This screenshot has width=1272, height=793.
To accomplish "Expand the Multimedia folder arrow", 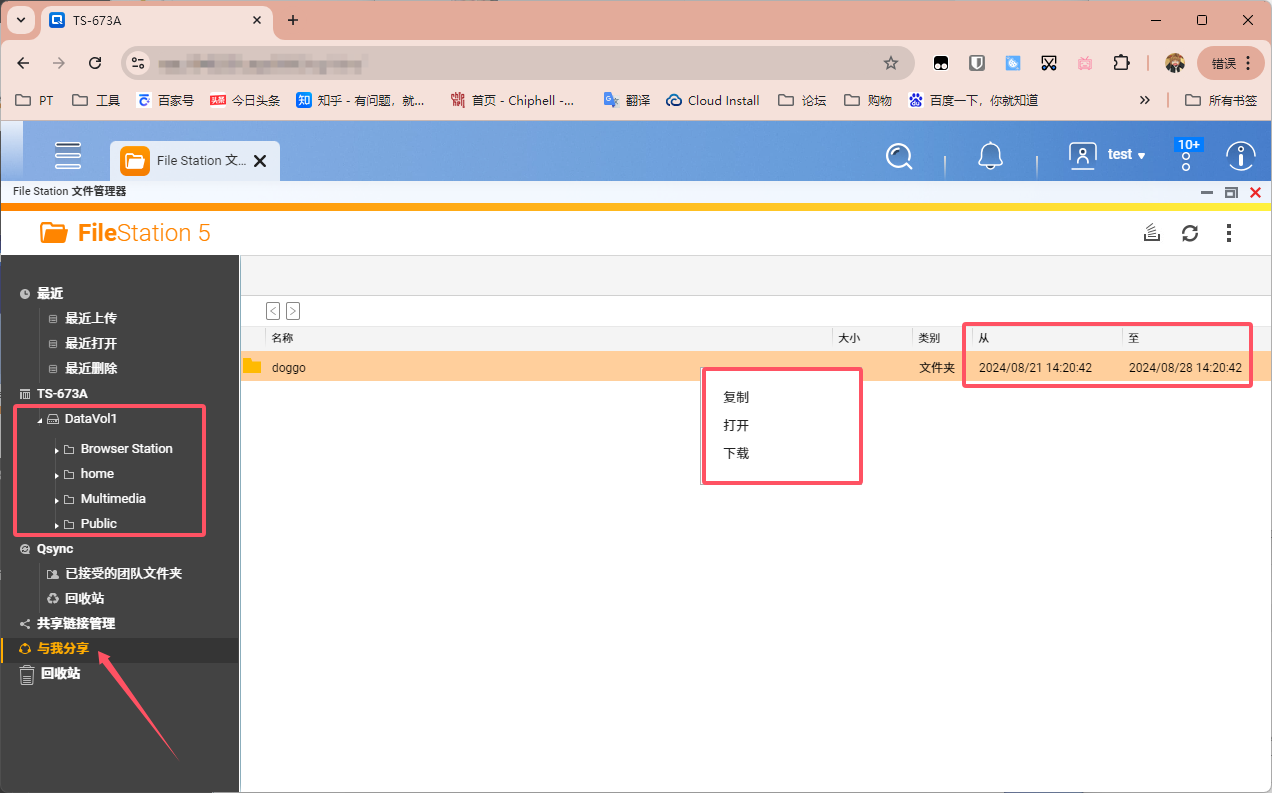I will (x=57, y=500).
